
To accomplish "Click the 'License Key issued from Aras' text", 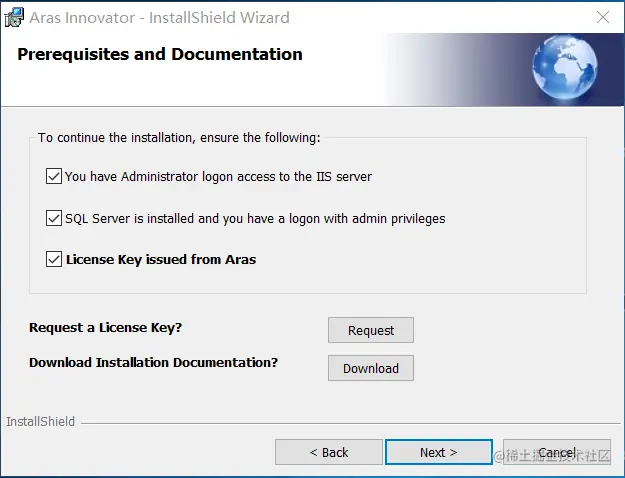I will (x=161, y=260).
